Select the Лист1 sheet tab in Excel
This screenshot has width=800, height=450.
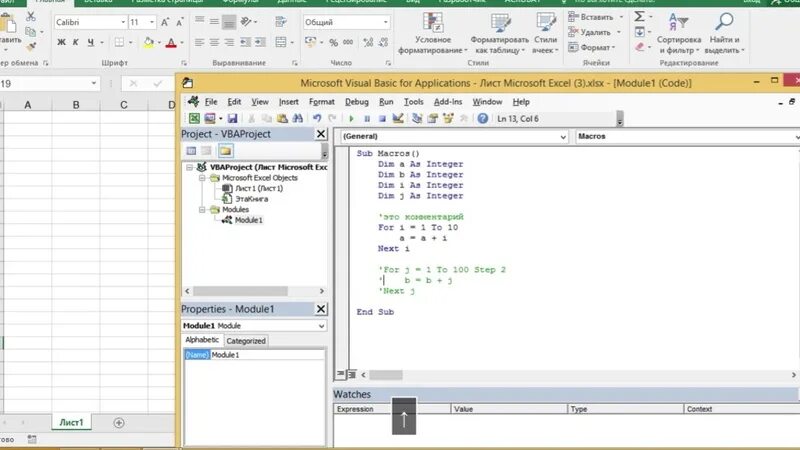71,422
